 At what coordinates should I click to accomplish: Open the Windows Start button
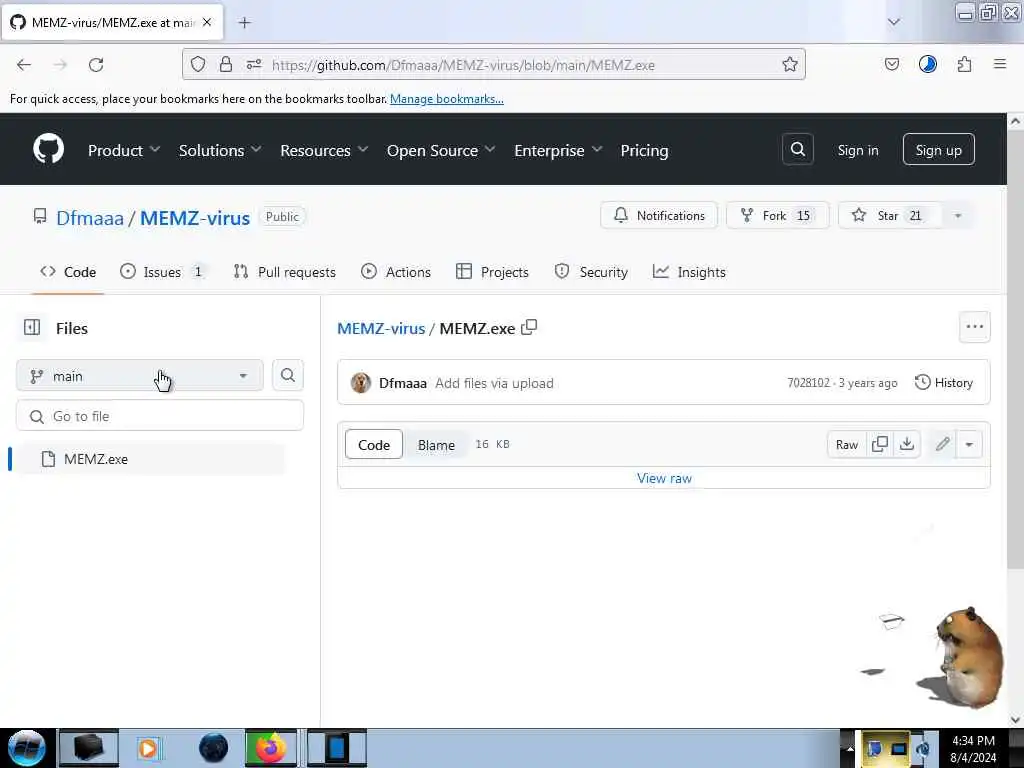[27, 748]
